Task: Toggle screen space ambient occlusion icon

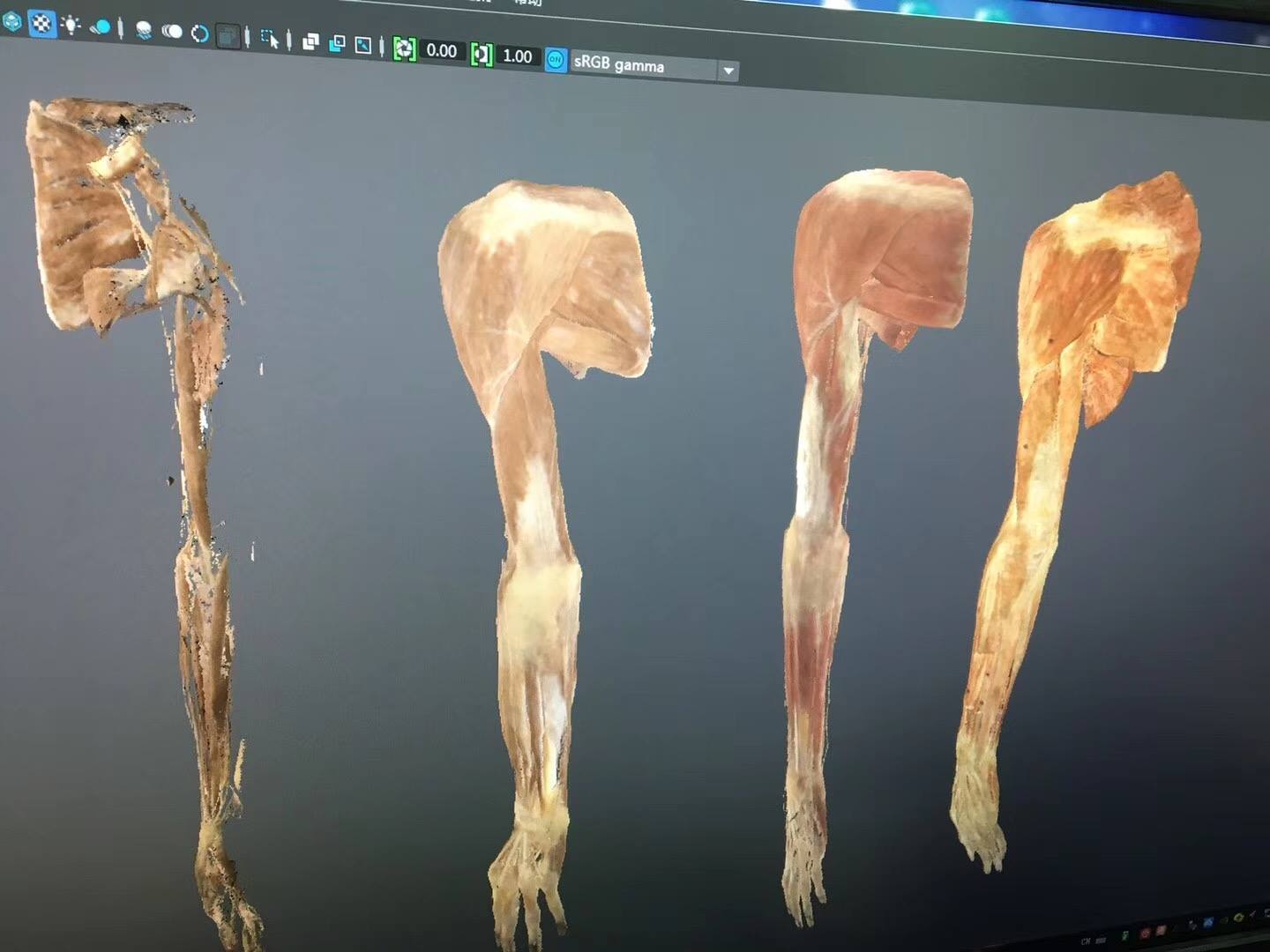Action: (144, 31)
